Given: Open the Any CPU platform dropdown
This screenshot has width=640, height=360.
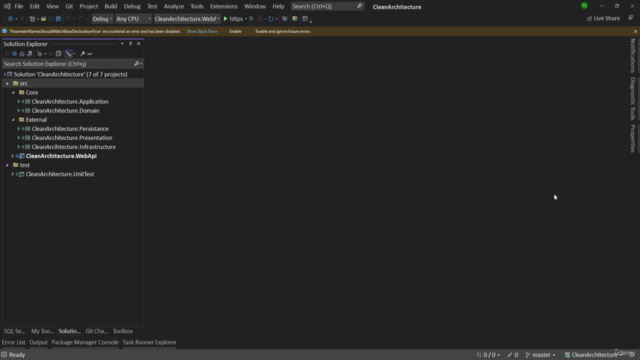Looking at the screenshot, I should click(133, 19).
